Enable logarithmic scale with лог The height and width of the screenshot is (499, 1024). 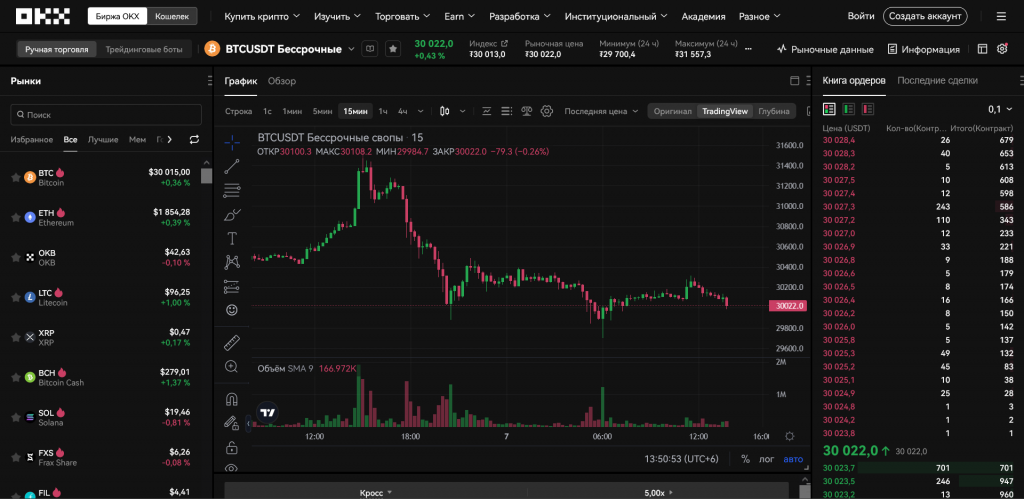[x=767, y=459]
